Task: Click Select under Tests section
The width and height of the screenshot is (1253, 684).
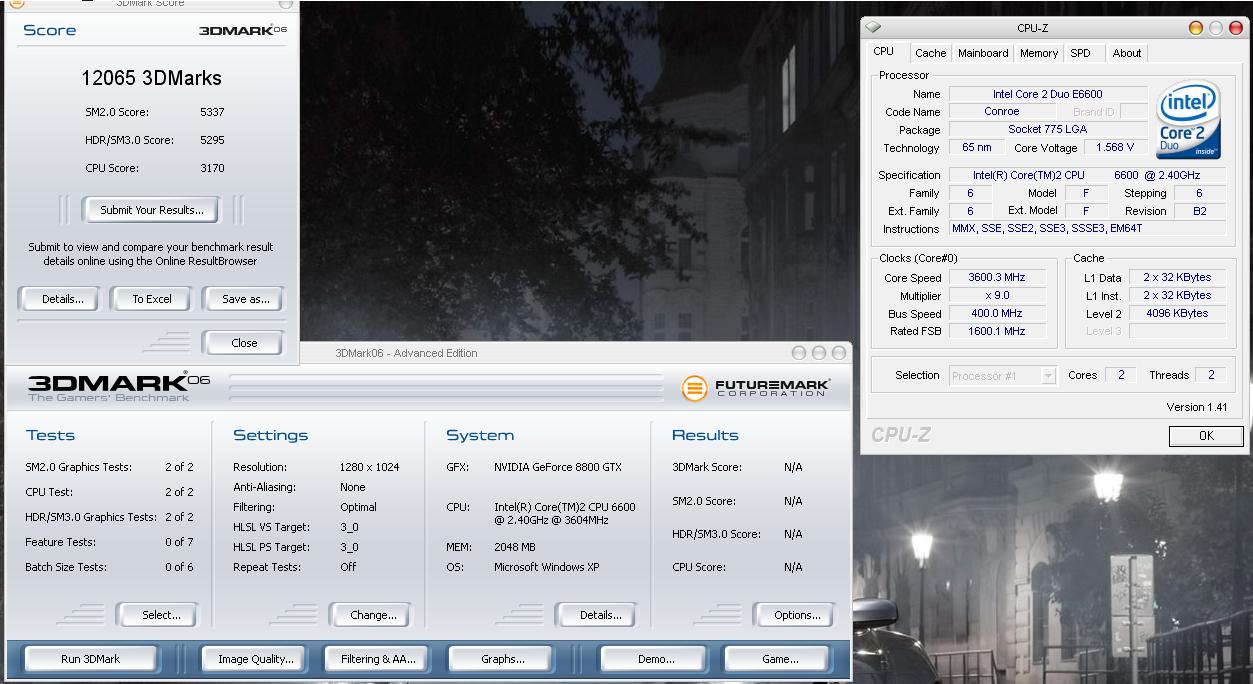Action: tap(160, 615)
